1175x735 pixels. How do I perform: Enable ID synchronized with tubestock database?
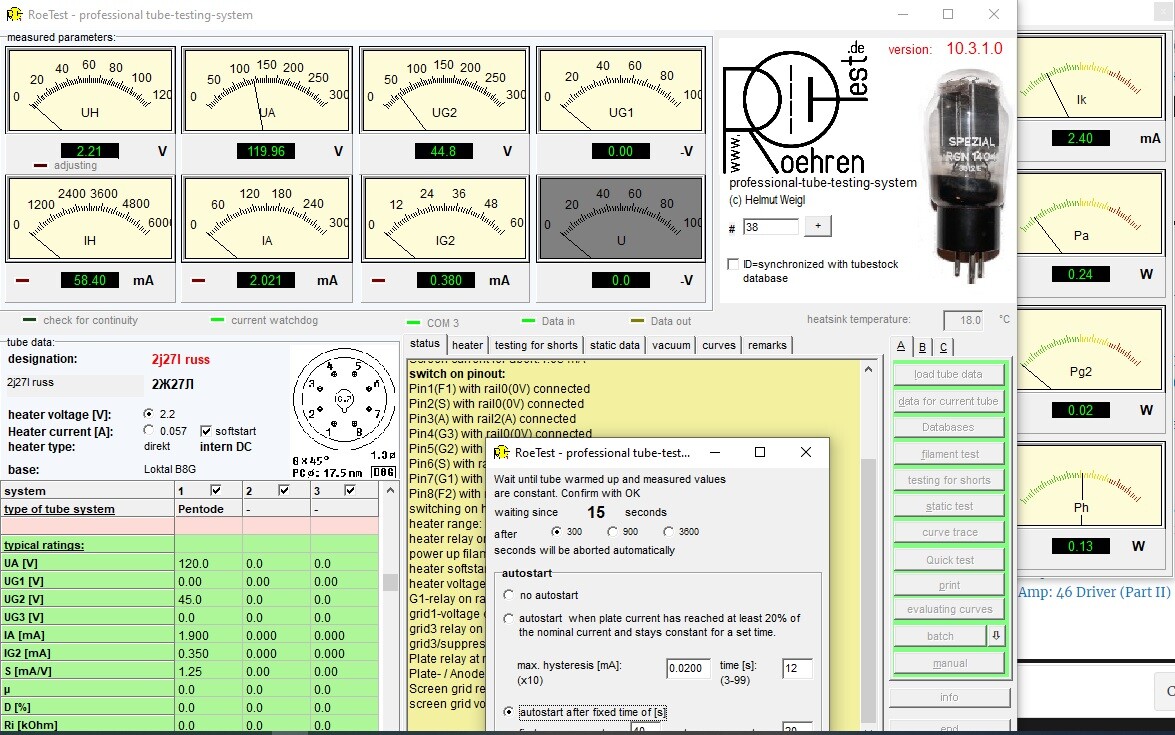(733, 264)
